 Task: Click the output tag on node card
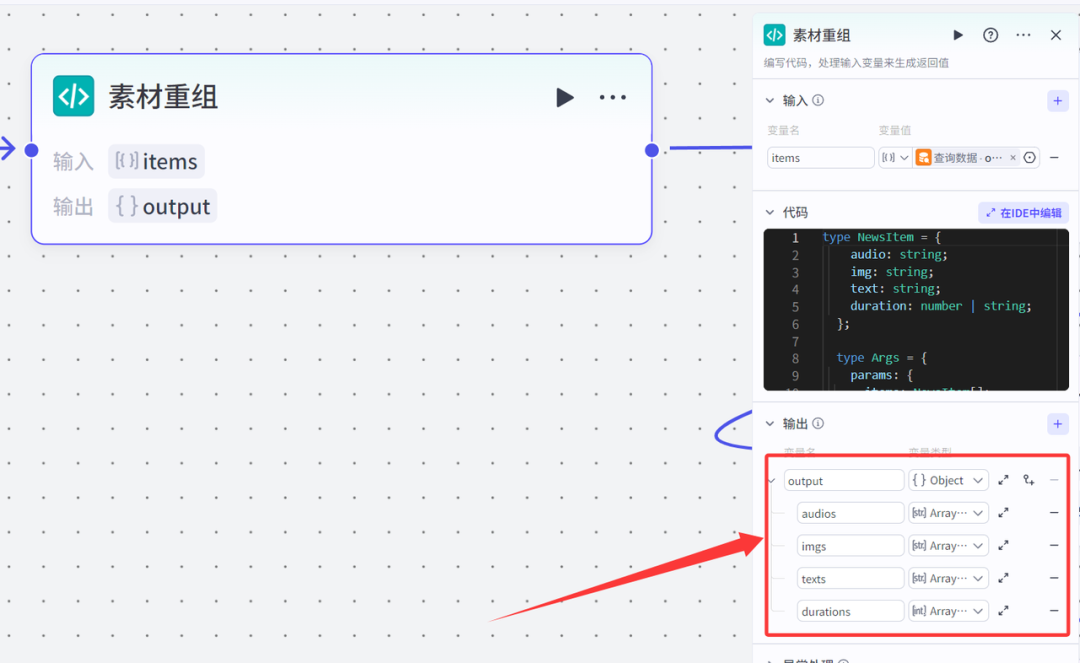click(163, 206)
